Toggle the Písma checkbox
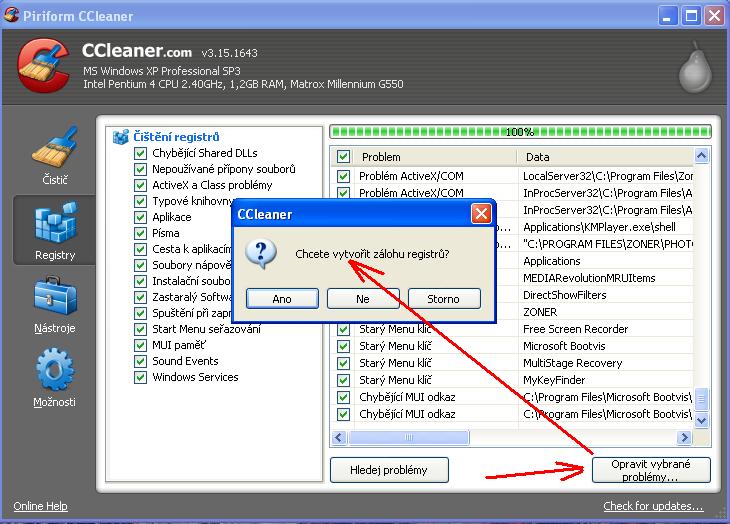This screenshot has height=524, width=730. tap(140, 233)
